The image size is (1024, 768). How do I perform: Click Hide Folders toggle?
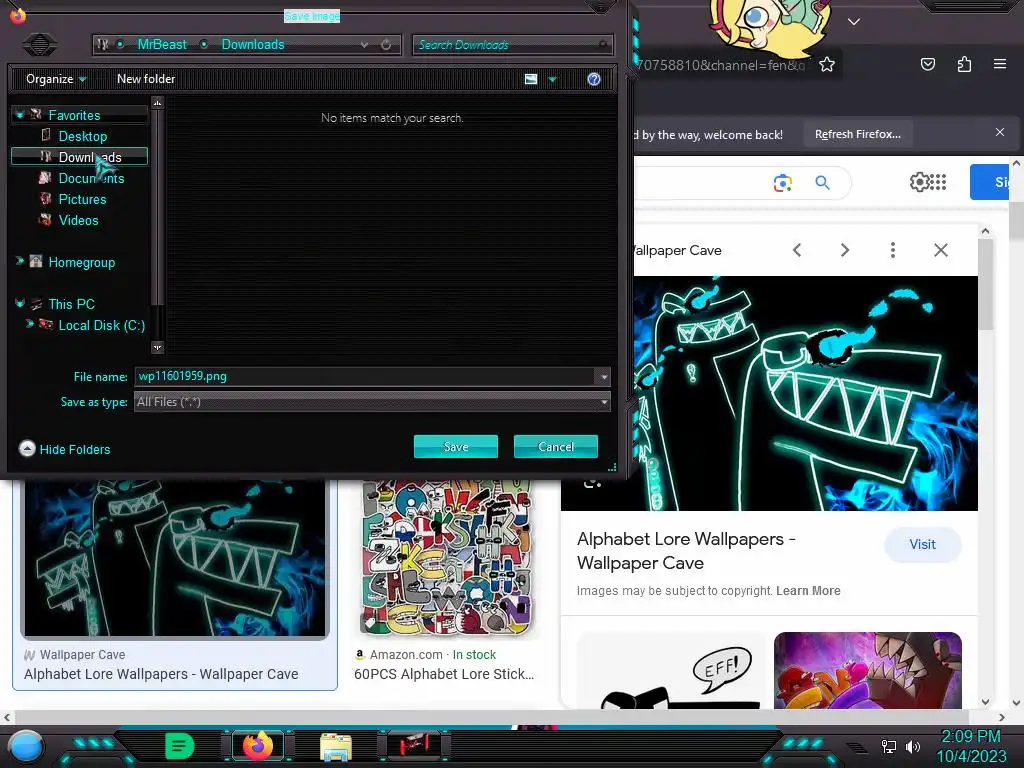tap(65, 449)
